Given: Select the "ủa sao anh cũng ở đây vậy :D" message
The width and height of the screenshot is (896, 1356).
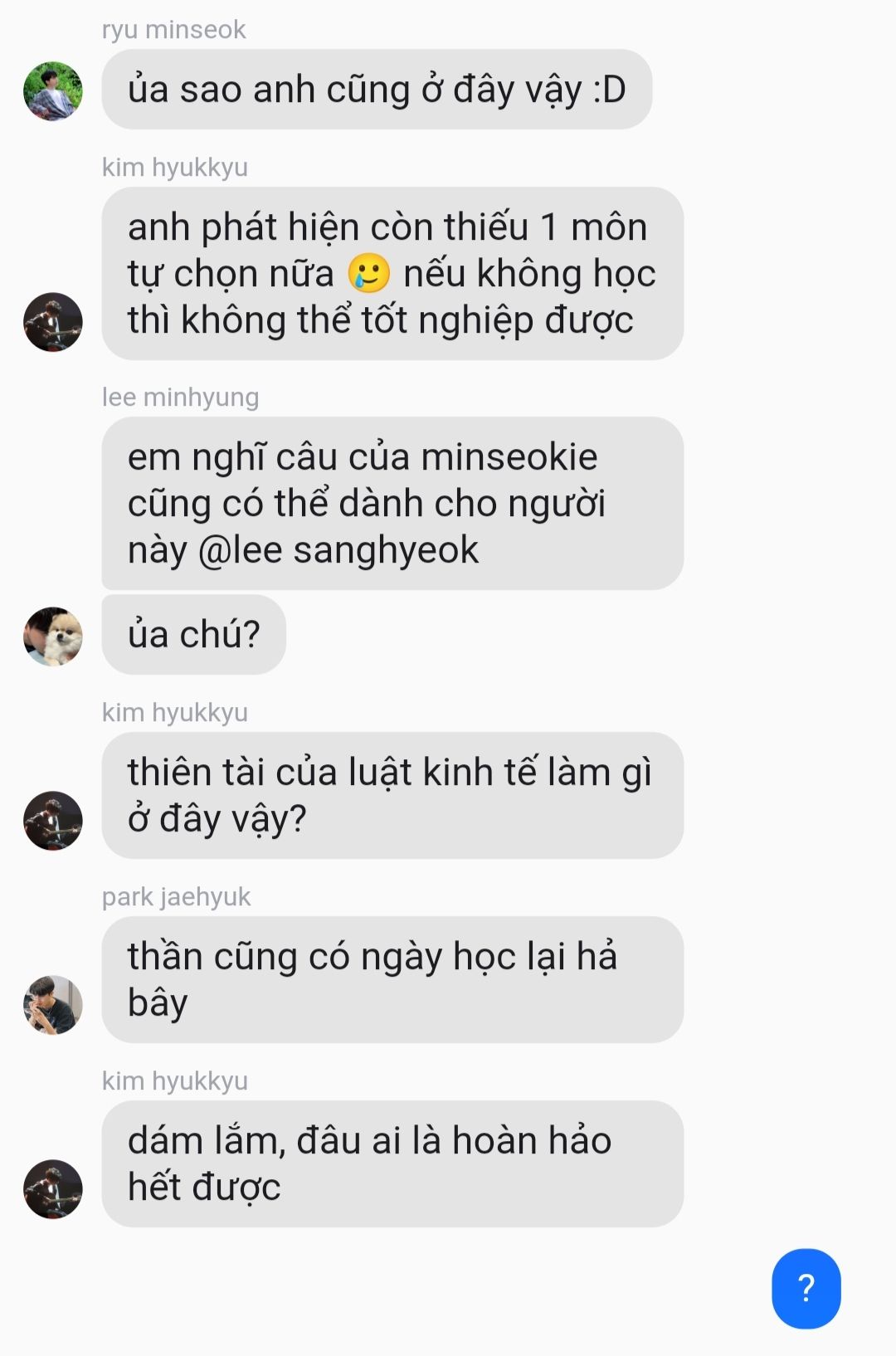Looking at the screenshot, I should 377,90.
